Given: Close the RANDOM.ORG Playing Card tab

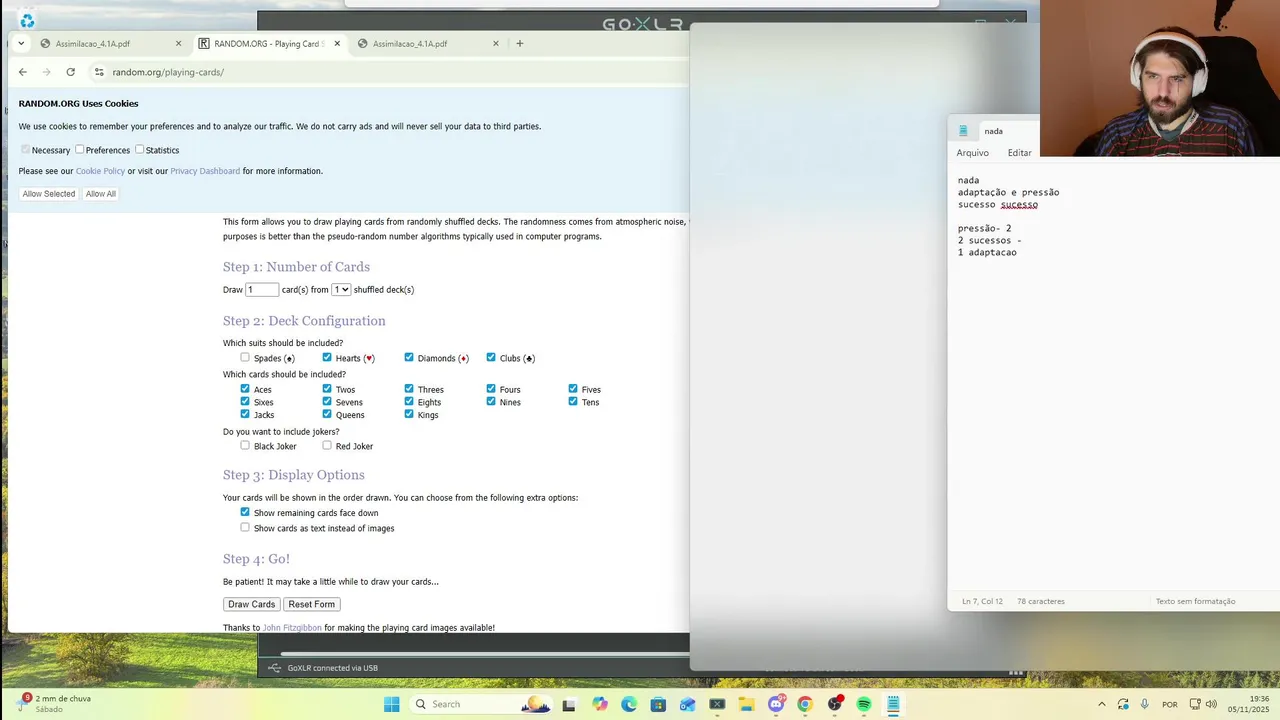Looking at the screenshot, I should (337, 43).
